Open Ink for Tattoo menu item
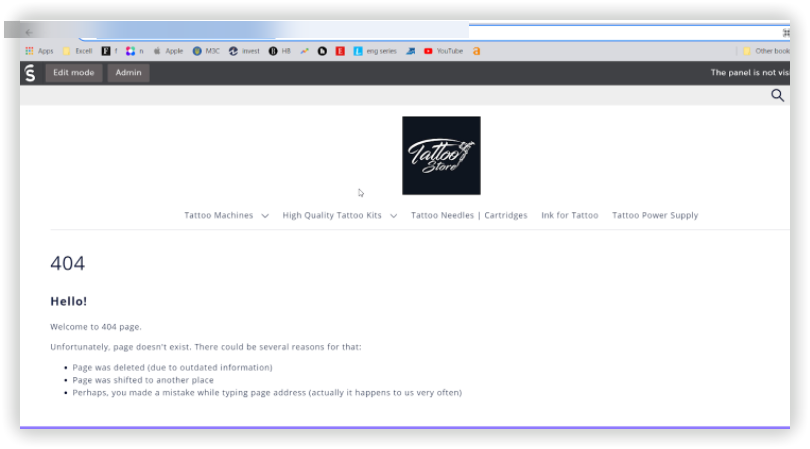This screenshot has height=449, width=810. tap(569, 215)
